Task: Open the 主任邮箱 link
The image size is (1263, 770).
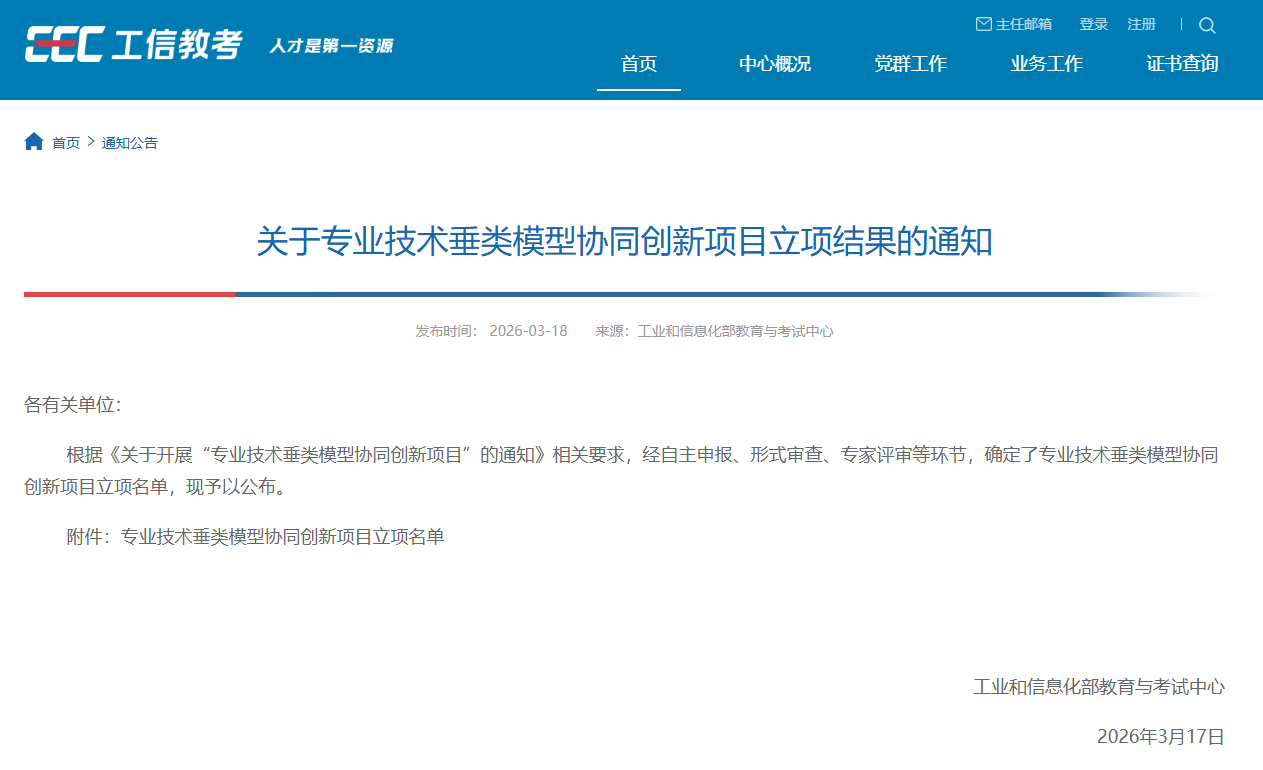Action: [x=1023, y=24]
